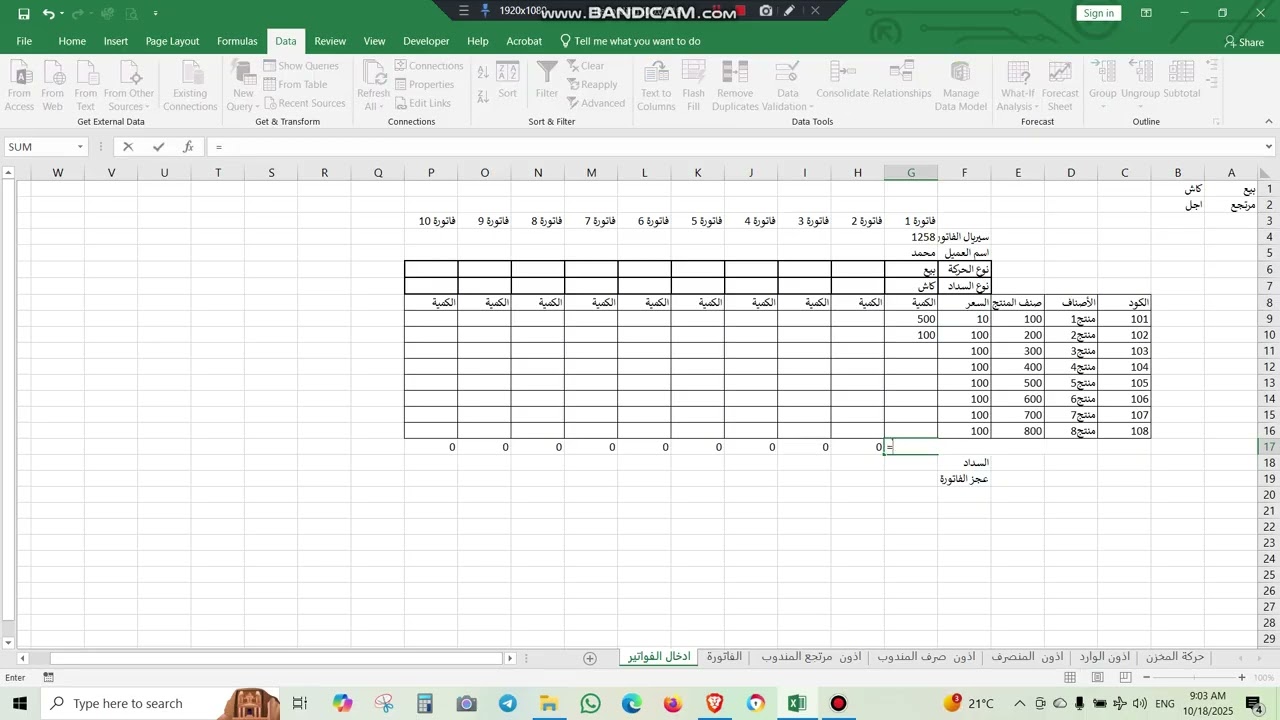Screen dimensions: 1280x720
Task: Click Manage Data Model
Action: point(961,87)
